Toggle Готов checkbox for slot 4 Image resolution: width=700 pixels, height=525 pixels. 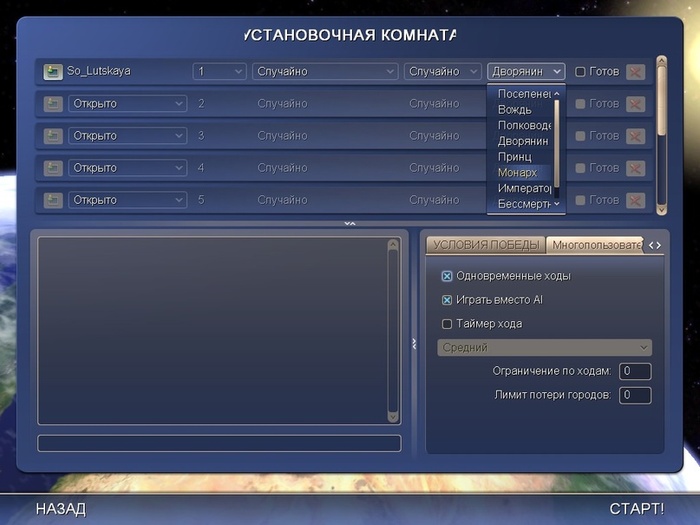[580, 168]
